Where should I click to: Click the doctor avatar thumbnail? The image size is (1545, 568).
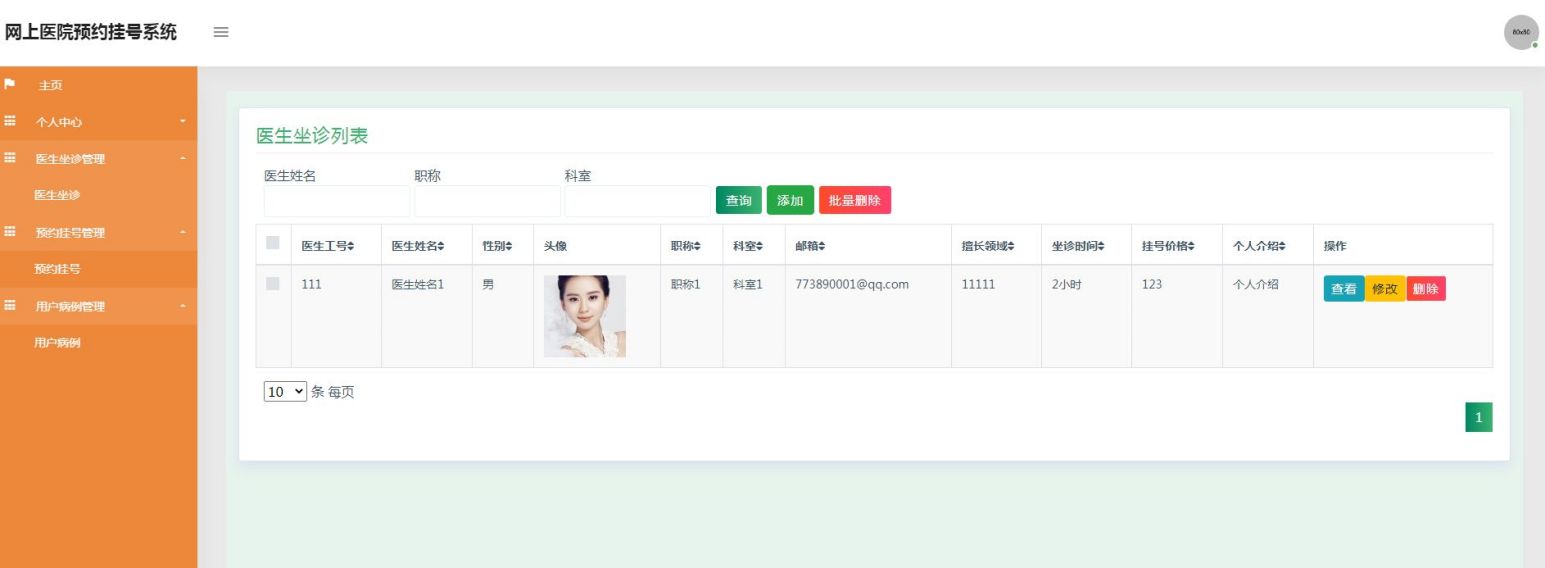tap(585, 316)
